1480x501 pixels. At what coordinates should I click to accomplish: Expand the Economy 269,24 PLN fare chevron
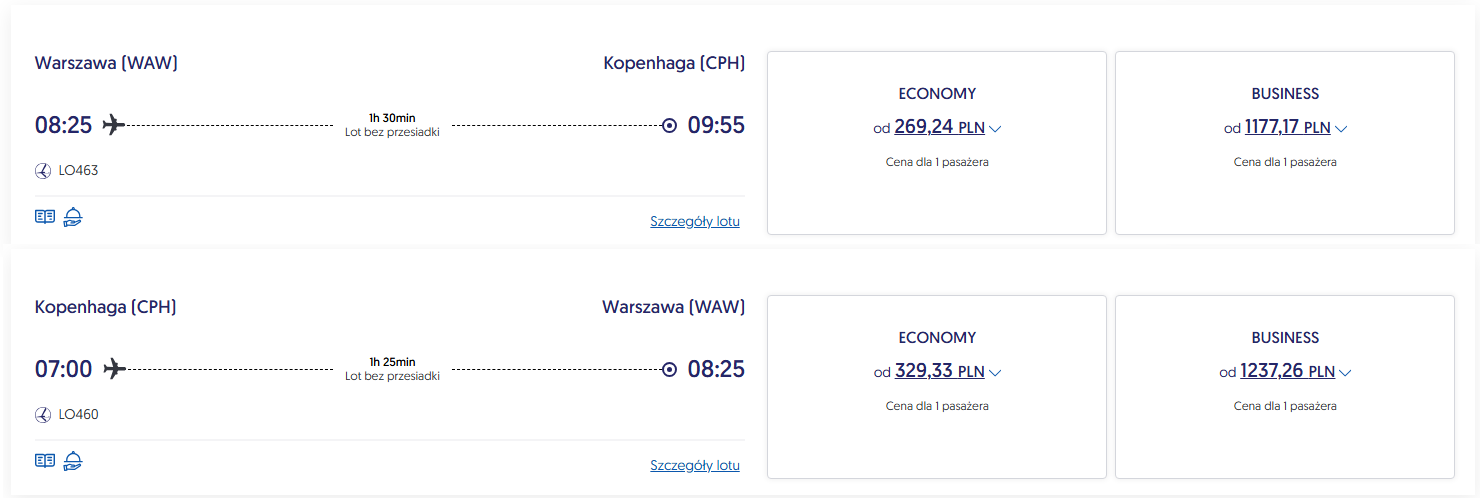pos(995,129)
